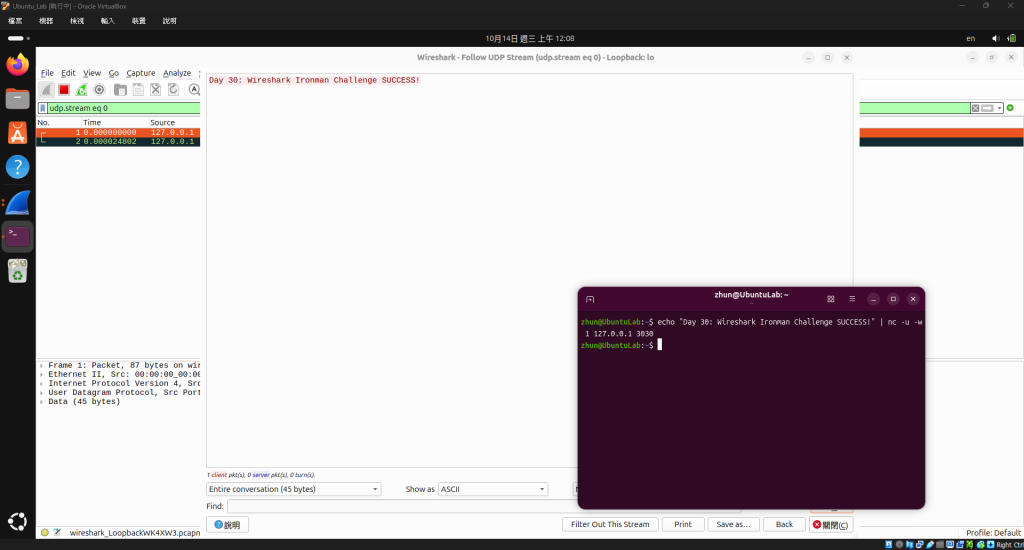Click the 說明 help button
Image resolution: width=1024 pixels, height=550 pixels.
227,525
